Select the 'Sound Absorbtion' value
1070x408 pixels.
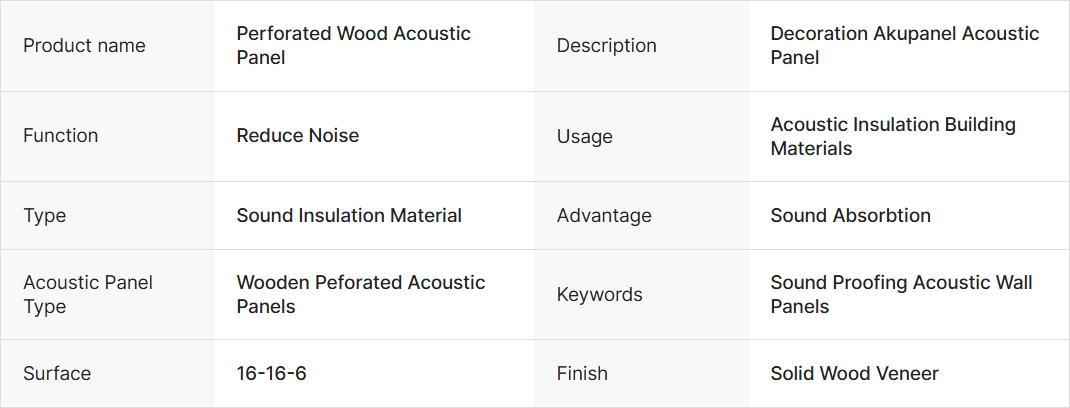coord(850,216)
